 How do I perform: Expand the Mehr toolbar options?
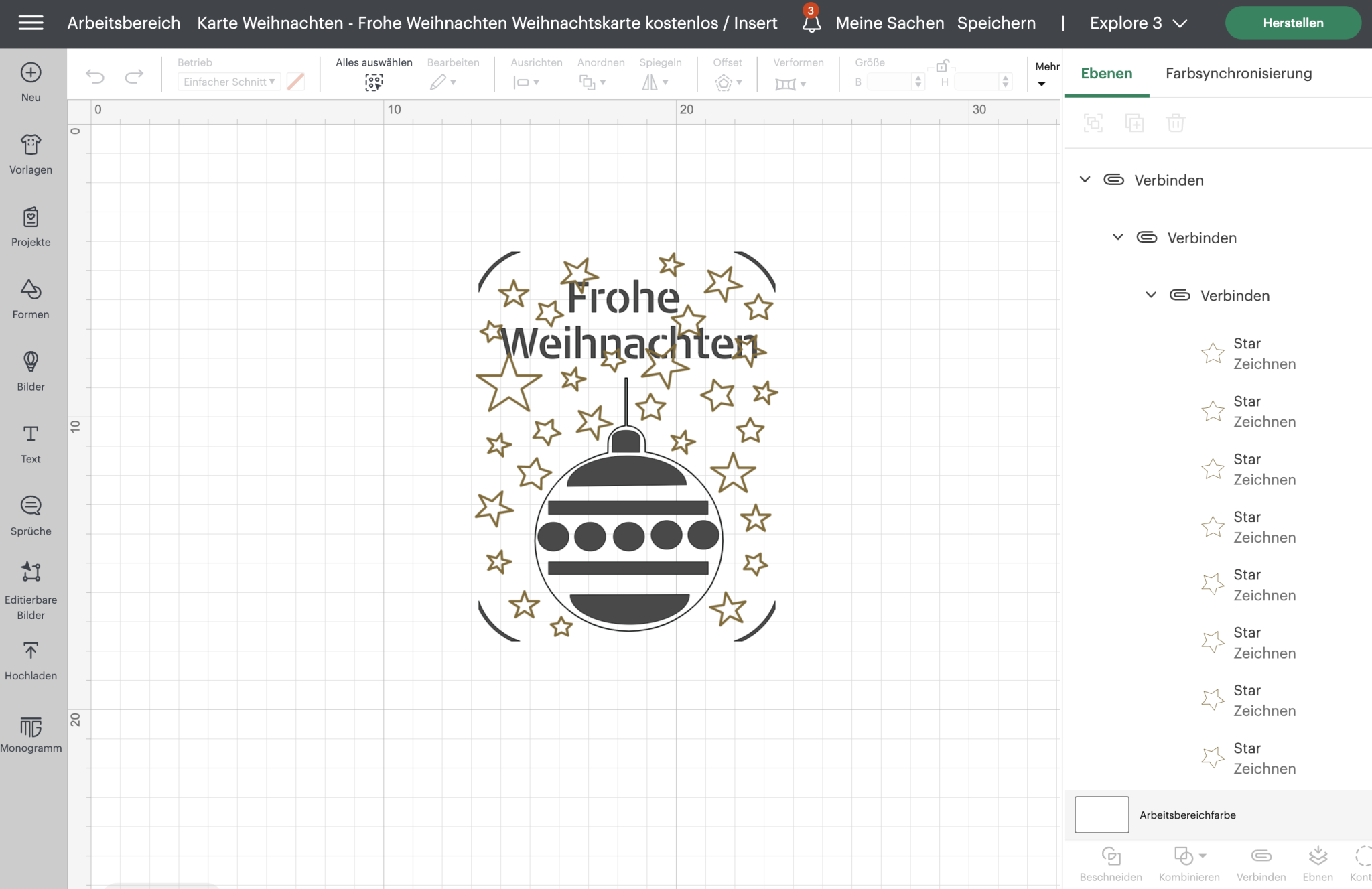tap(1046, 74)
